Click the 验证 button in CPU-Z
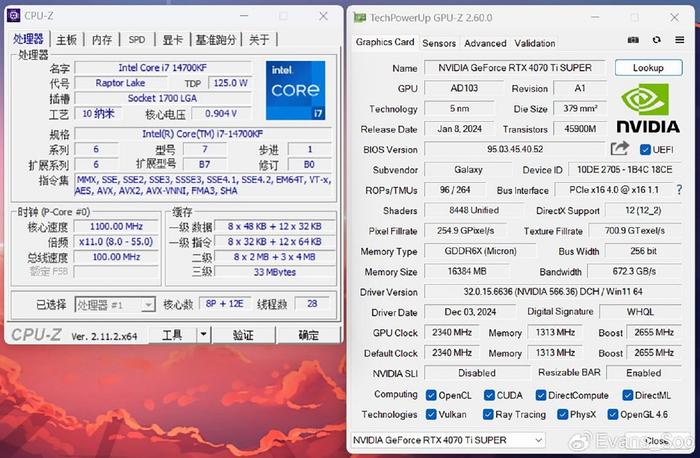Screen dimensions: 700x458 (x=243, y=334)
